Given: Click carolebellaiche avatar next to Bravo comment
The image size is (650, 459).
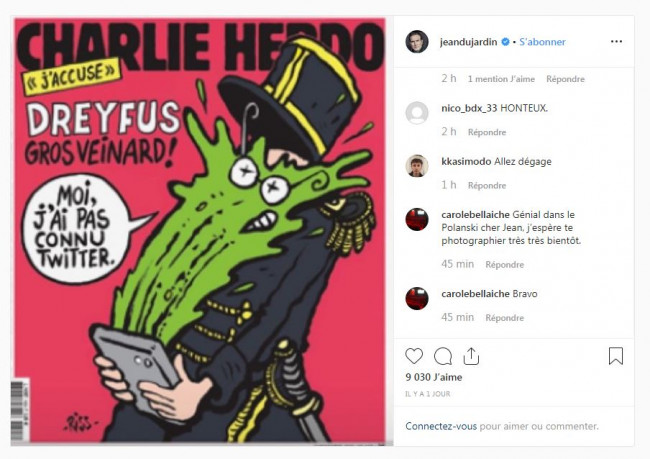Looking at the screenshot, I should [x=417, y=299].
